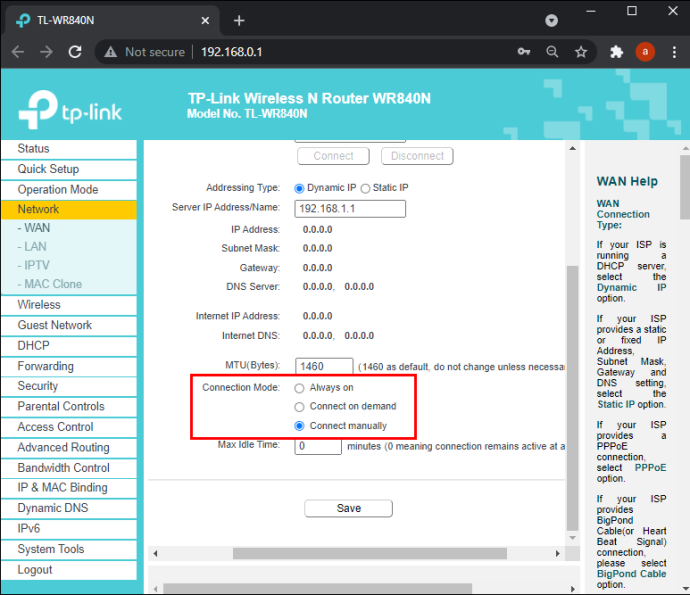Choose the Always on connection mode
This screenshot has height=595, width=690.
coord(299,388)
